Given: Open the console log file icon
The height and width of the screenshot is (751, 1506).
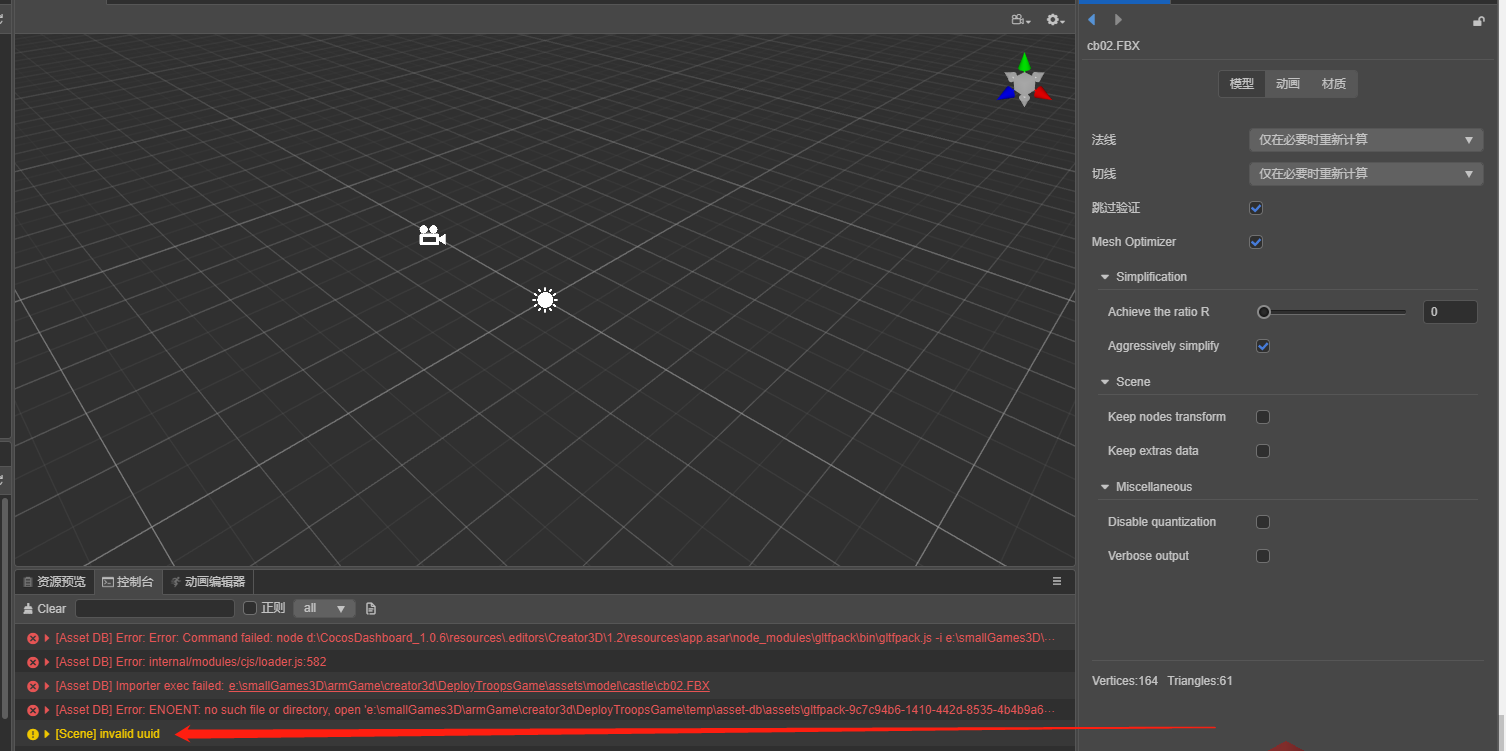Looking at the screenshot, I should (371, 608).
